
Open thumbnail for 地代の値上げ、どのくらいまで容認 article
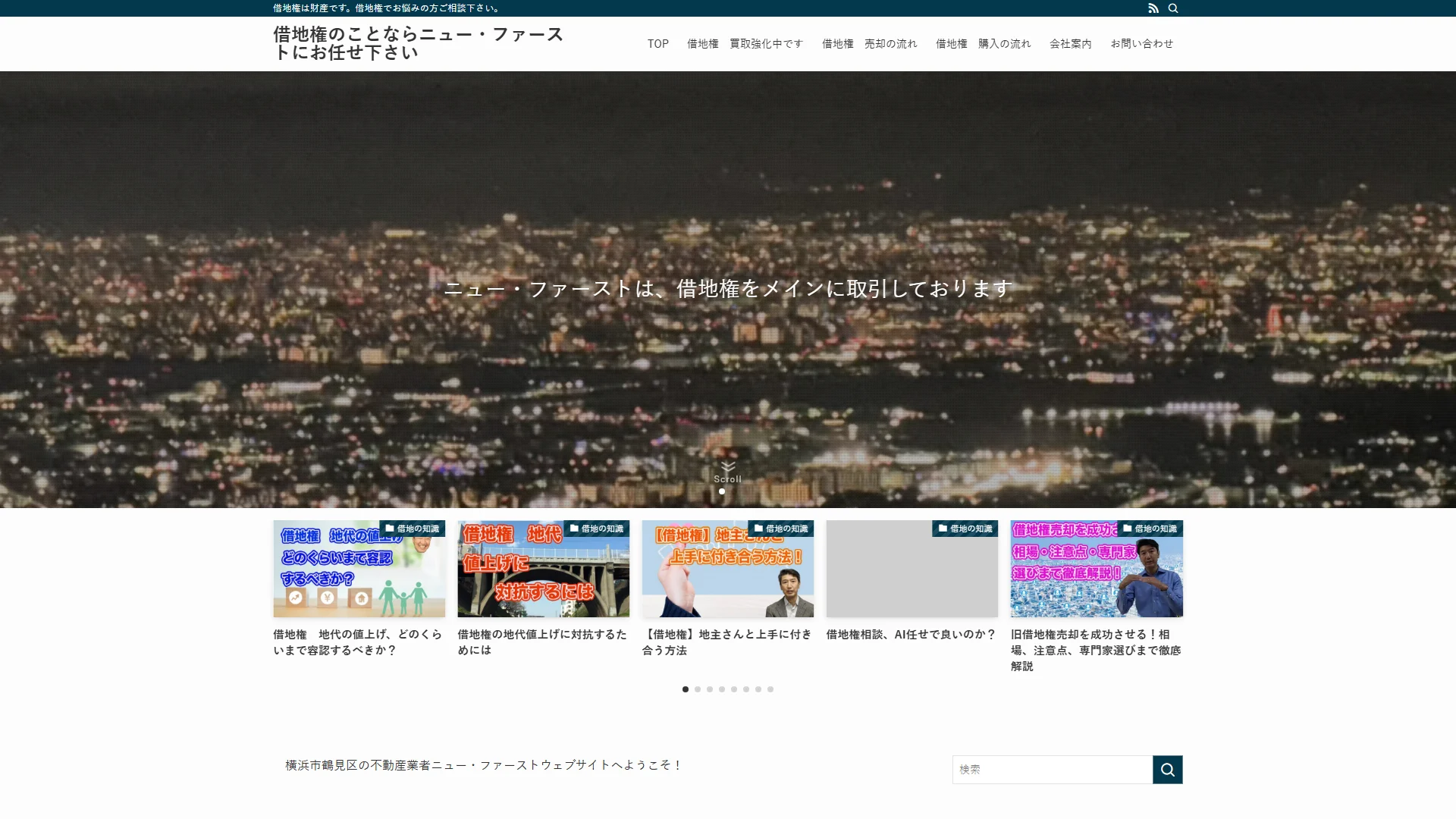pyautogui.click(x=359, y=569)
